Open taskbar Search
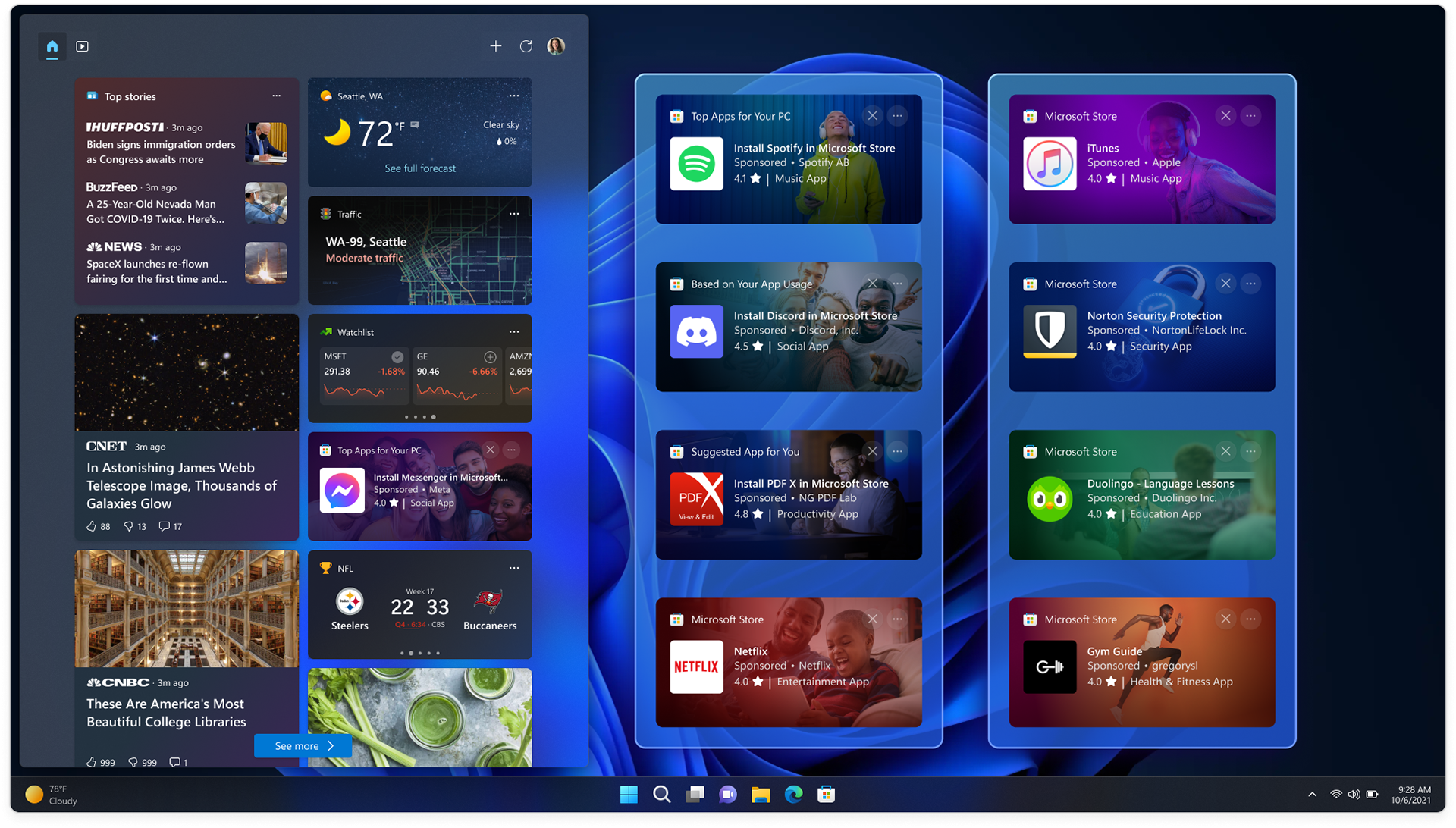The width and height of the screenshot is (1456, 828). click(x=662, y=794)
